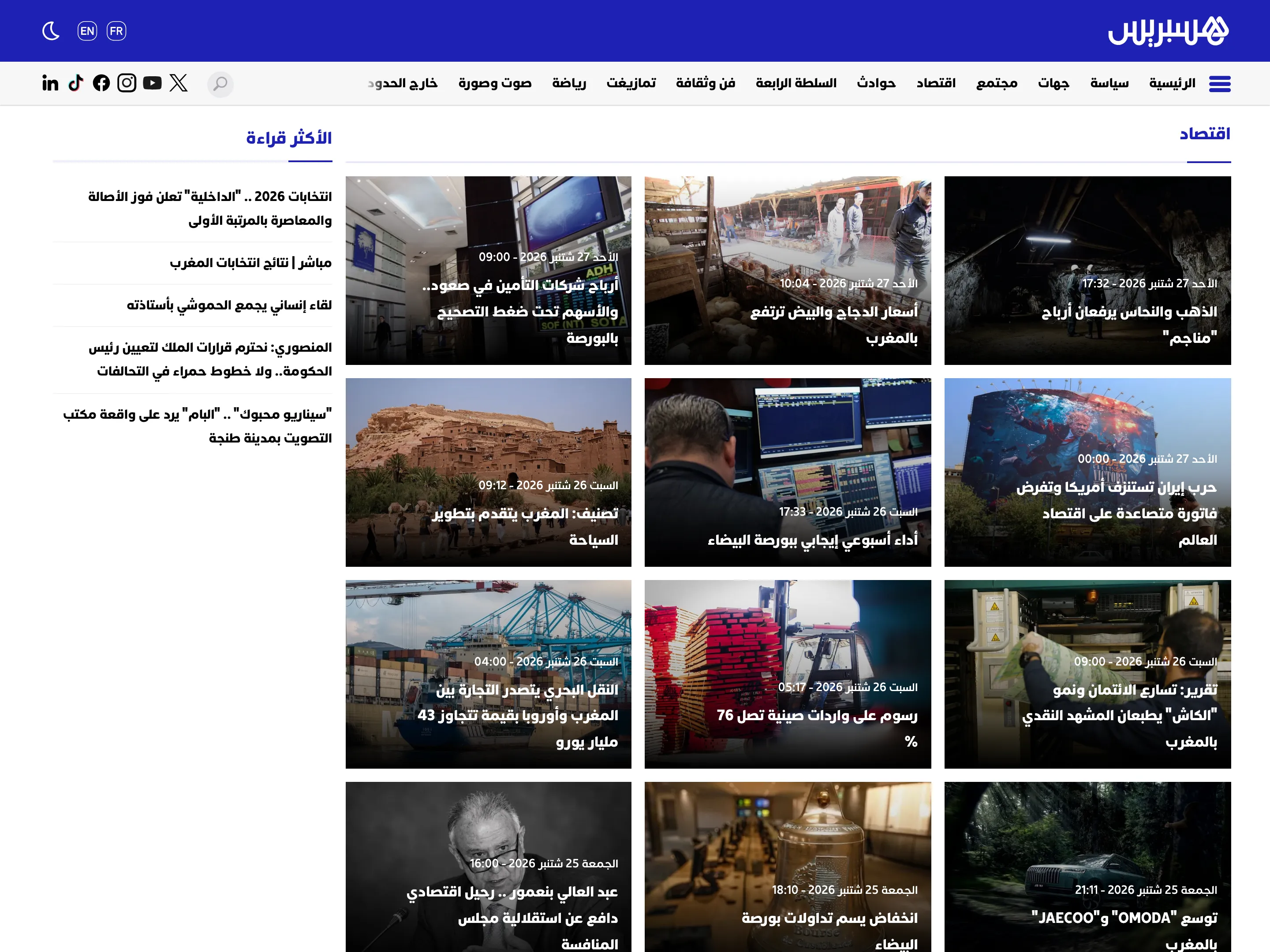Open the فن وثقافة navigation item
Viewport: 1270px width, 952px height.
[x=706, y=83]
